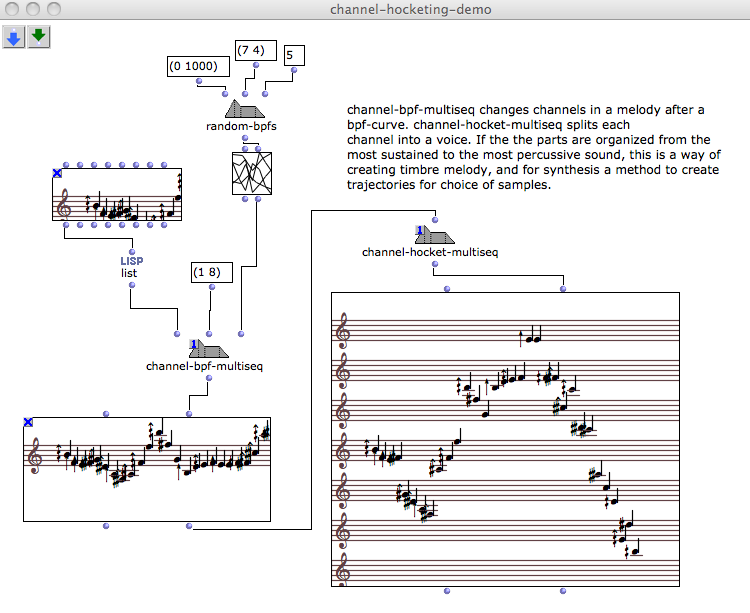750x613 pixels.
Task: Click the (0 1000) value box
Action: [199, 66]
